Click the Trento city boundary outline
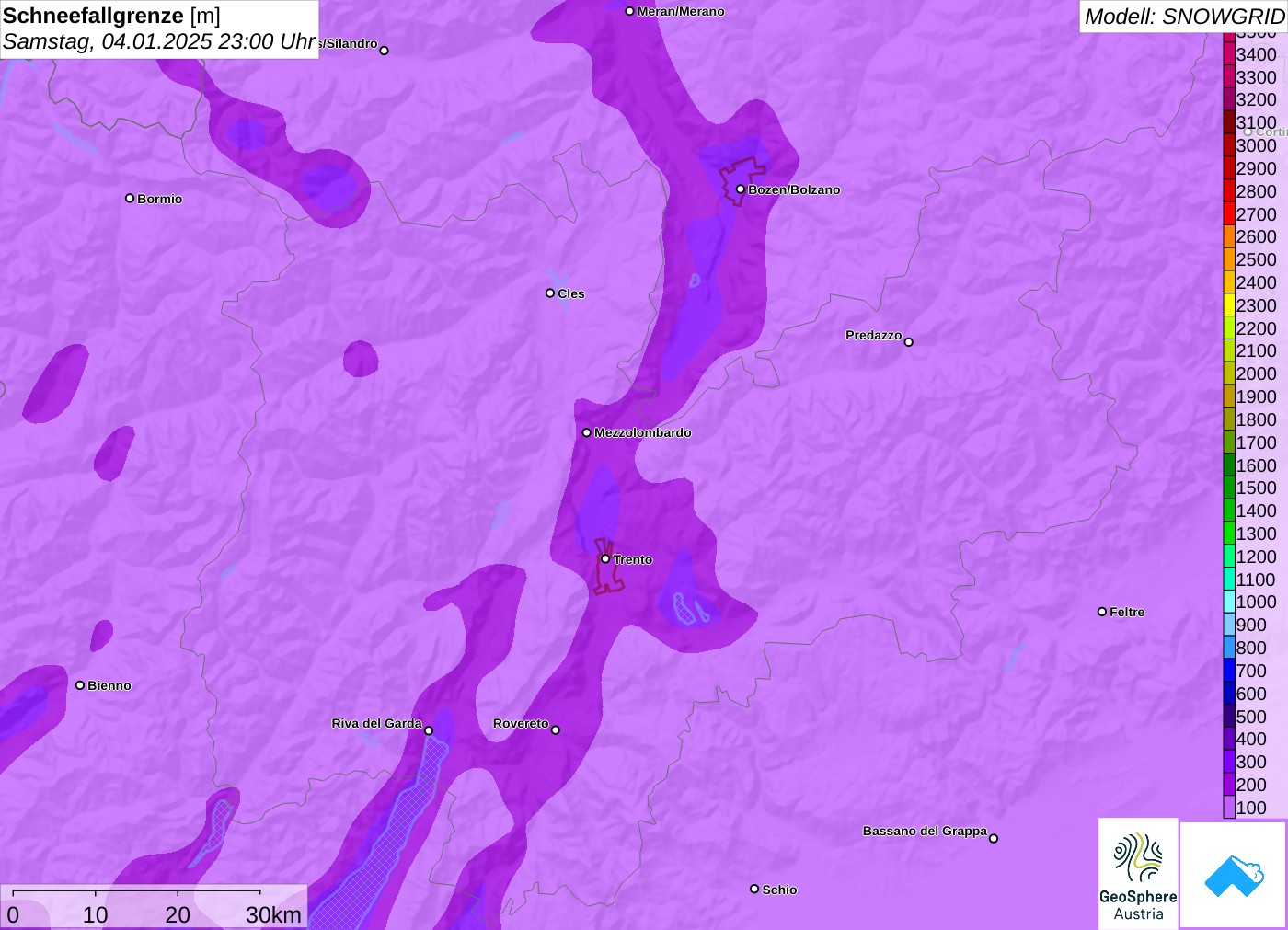This screenshot has height=930, width=1288. click(607, 567)
